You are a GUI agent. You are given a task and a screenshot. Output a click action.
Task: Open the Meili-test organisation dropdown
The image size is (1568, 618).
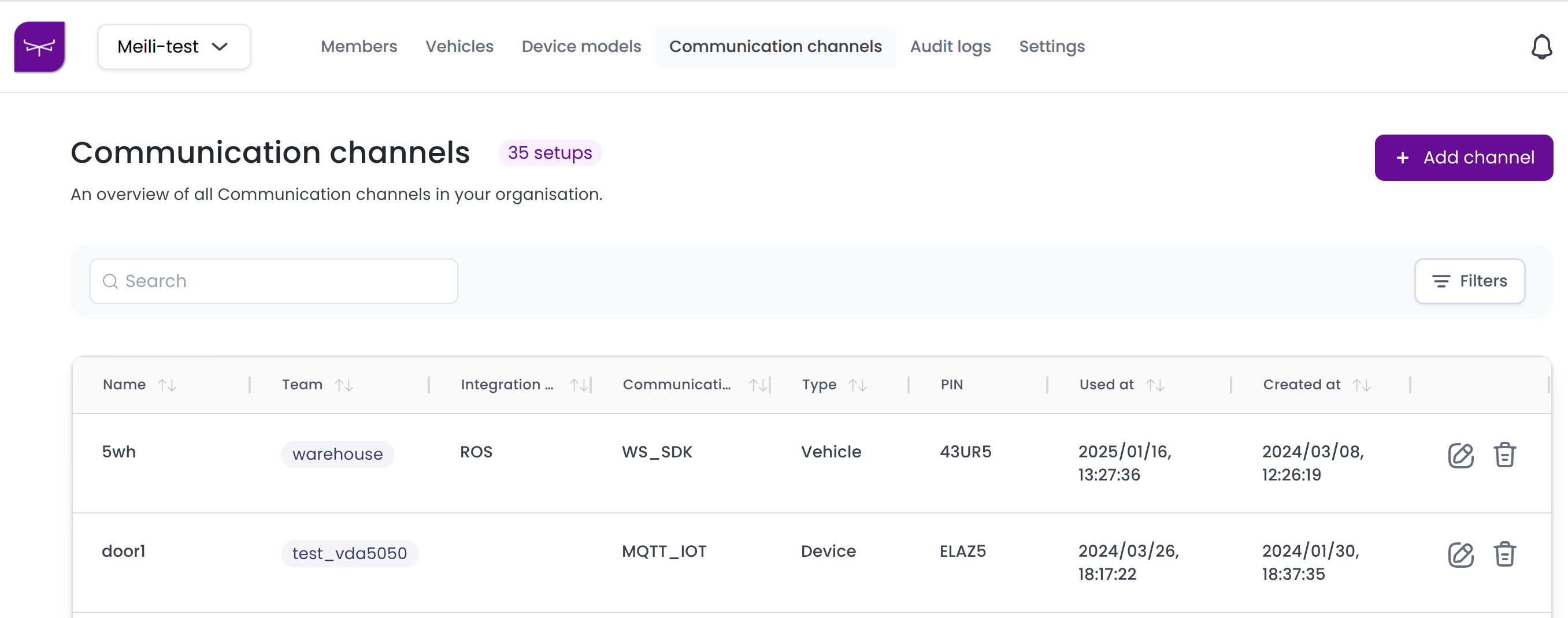point(173,46)
